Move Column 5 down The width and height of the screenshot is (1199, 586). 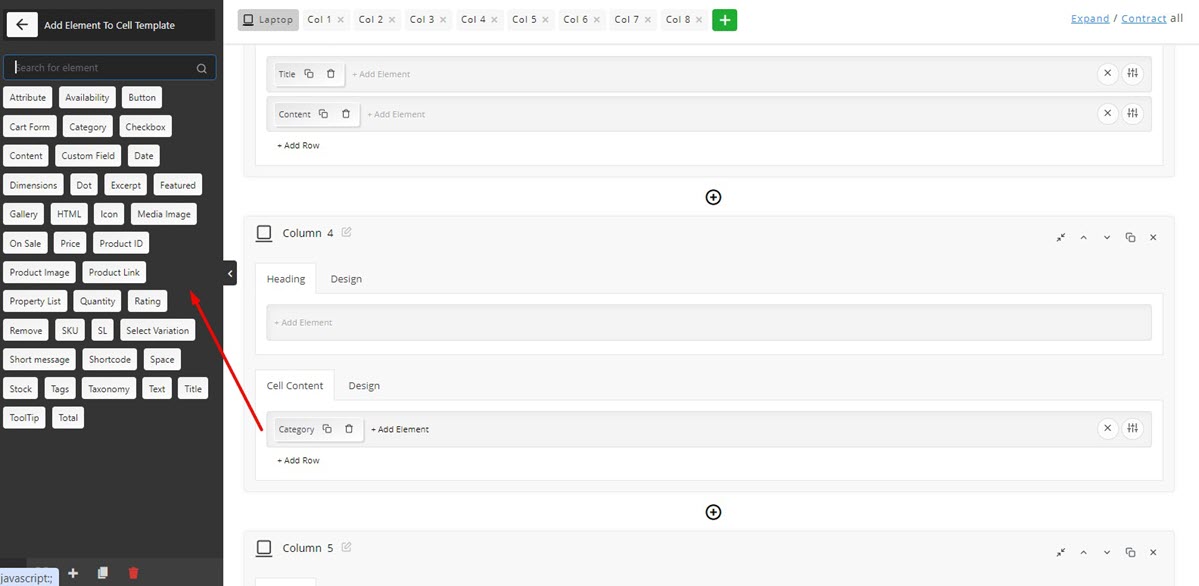pos(1106,552)
